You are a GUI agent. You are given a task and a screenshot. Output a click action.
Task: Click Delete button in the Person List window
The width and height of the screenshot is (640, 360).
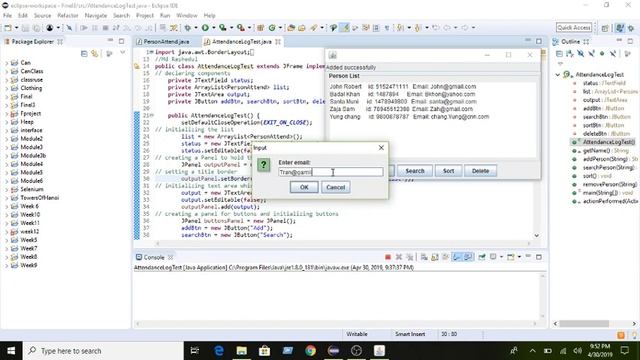tap(480, 171)
